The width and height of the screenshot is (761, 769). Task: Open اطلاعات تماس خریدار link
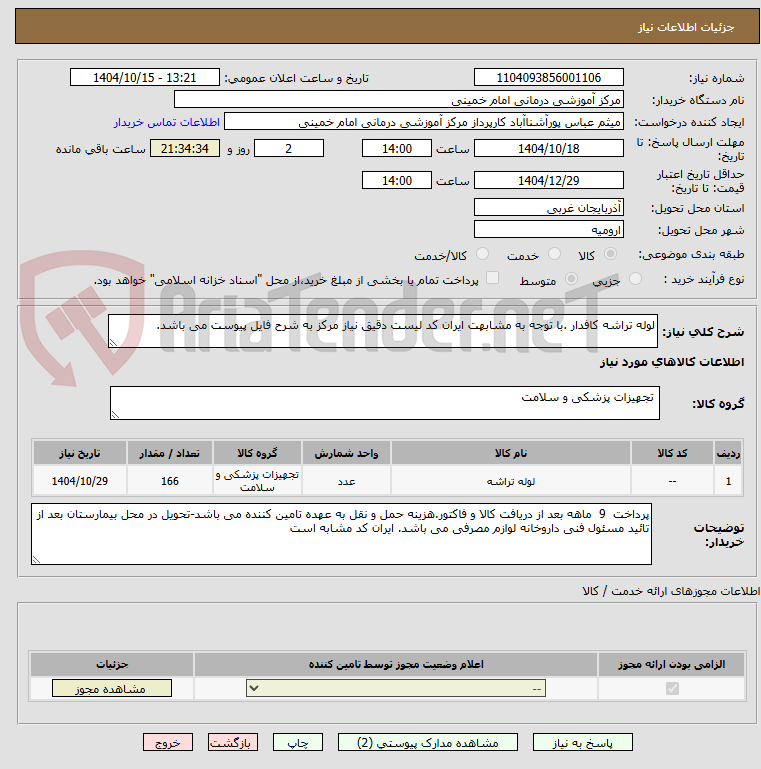pos(167,122)
